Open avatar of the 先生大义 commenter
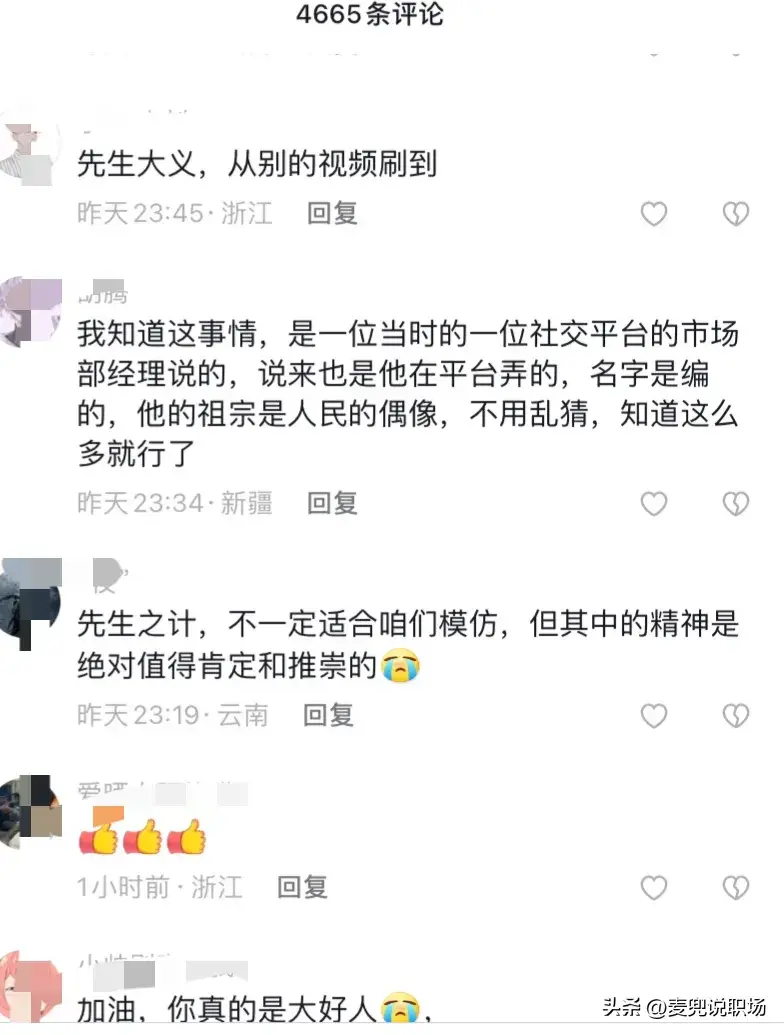784x1035 pixels. 29,151
